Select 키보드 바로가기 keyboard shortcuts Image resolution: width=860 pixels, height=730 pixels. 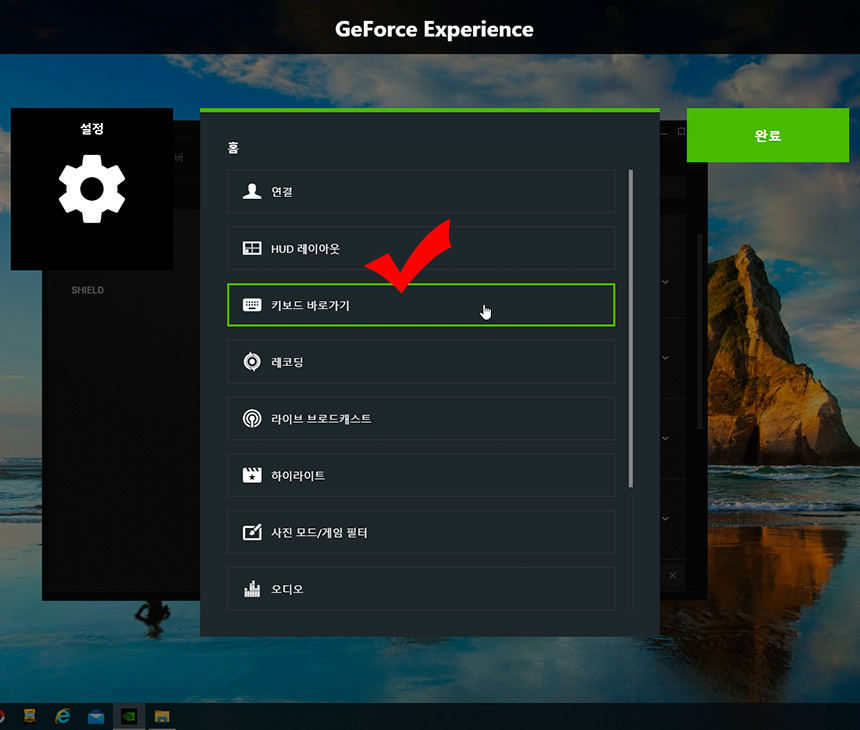(x=421, y=305)
